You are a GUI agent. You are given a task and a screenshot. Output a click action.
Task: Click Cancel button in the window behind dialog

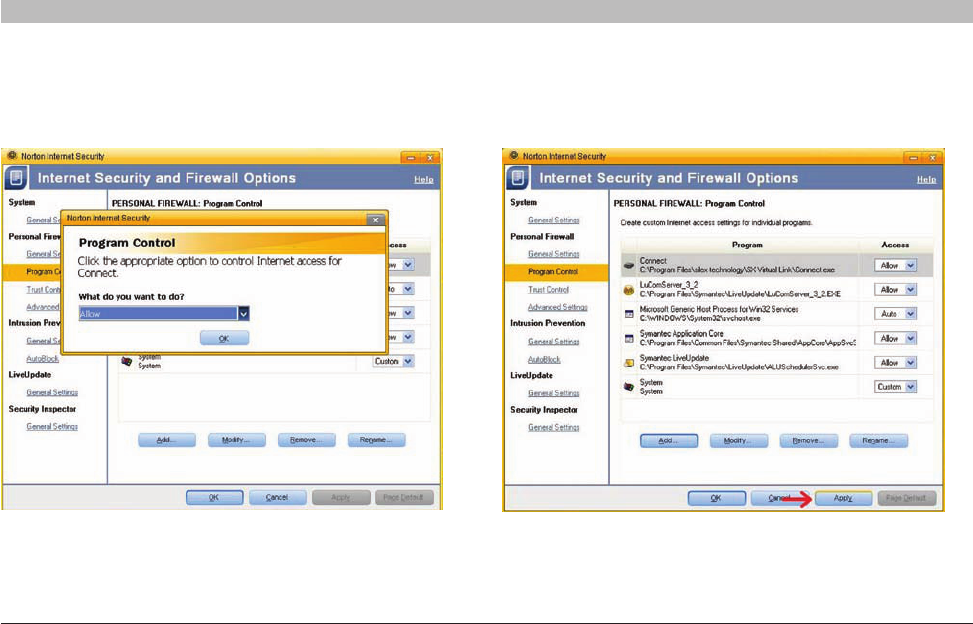pos(278,497)
